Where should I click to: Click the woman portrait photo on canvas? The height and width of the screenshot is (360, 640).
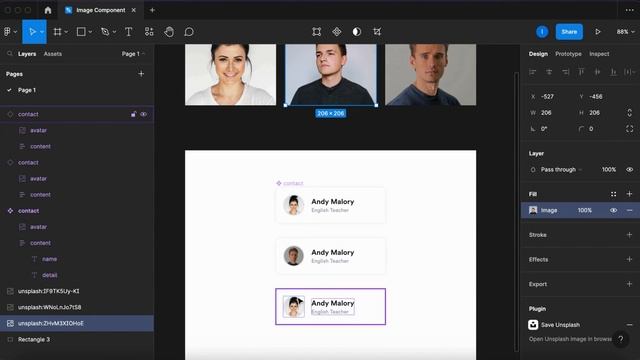230,75
